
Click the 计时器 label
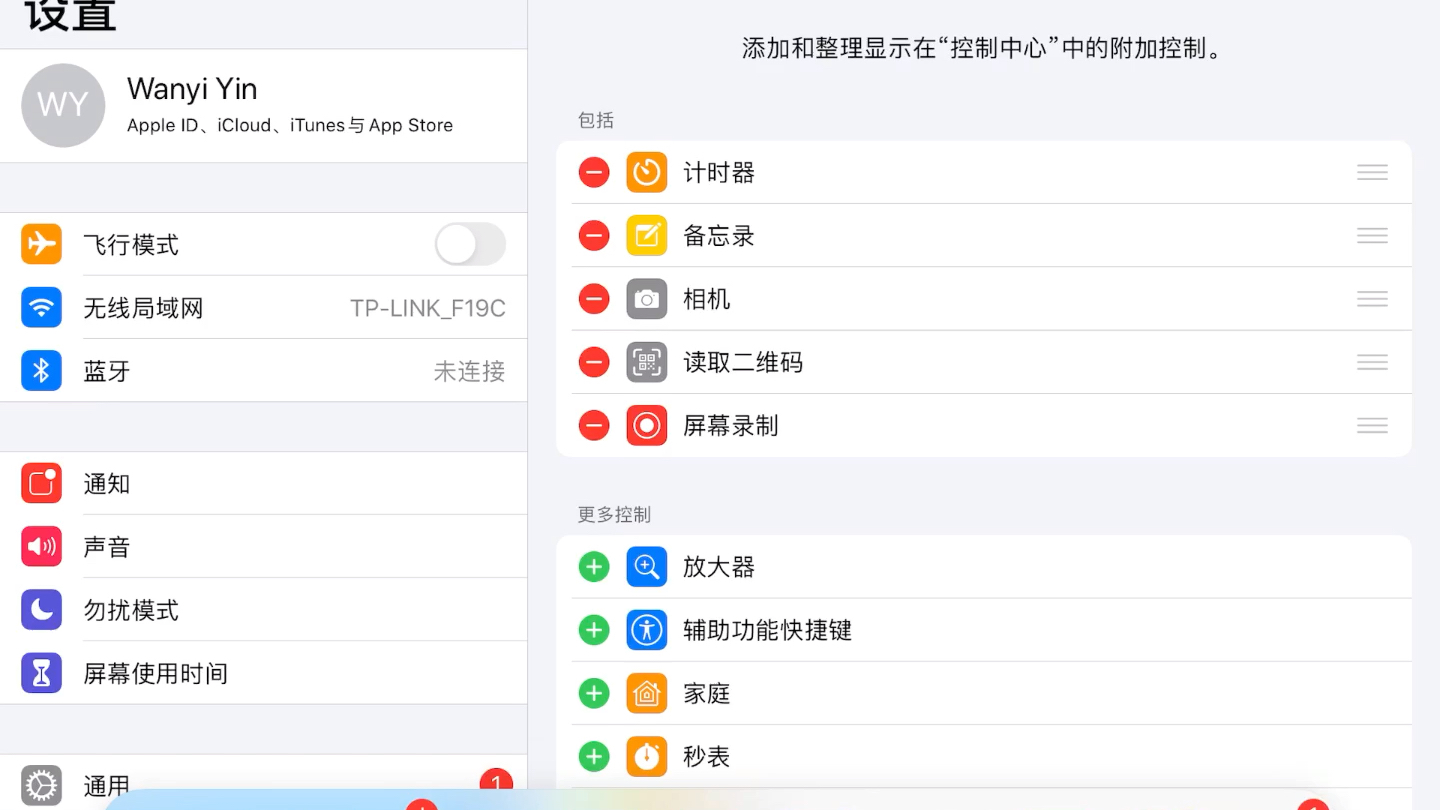[719, 173]
